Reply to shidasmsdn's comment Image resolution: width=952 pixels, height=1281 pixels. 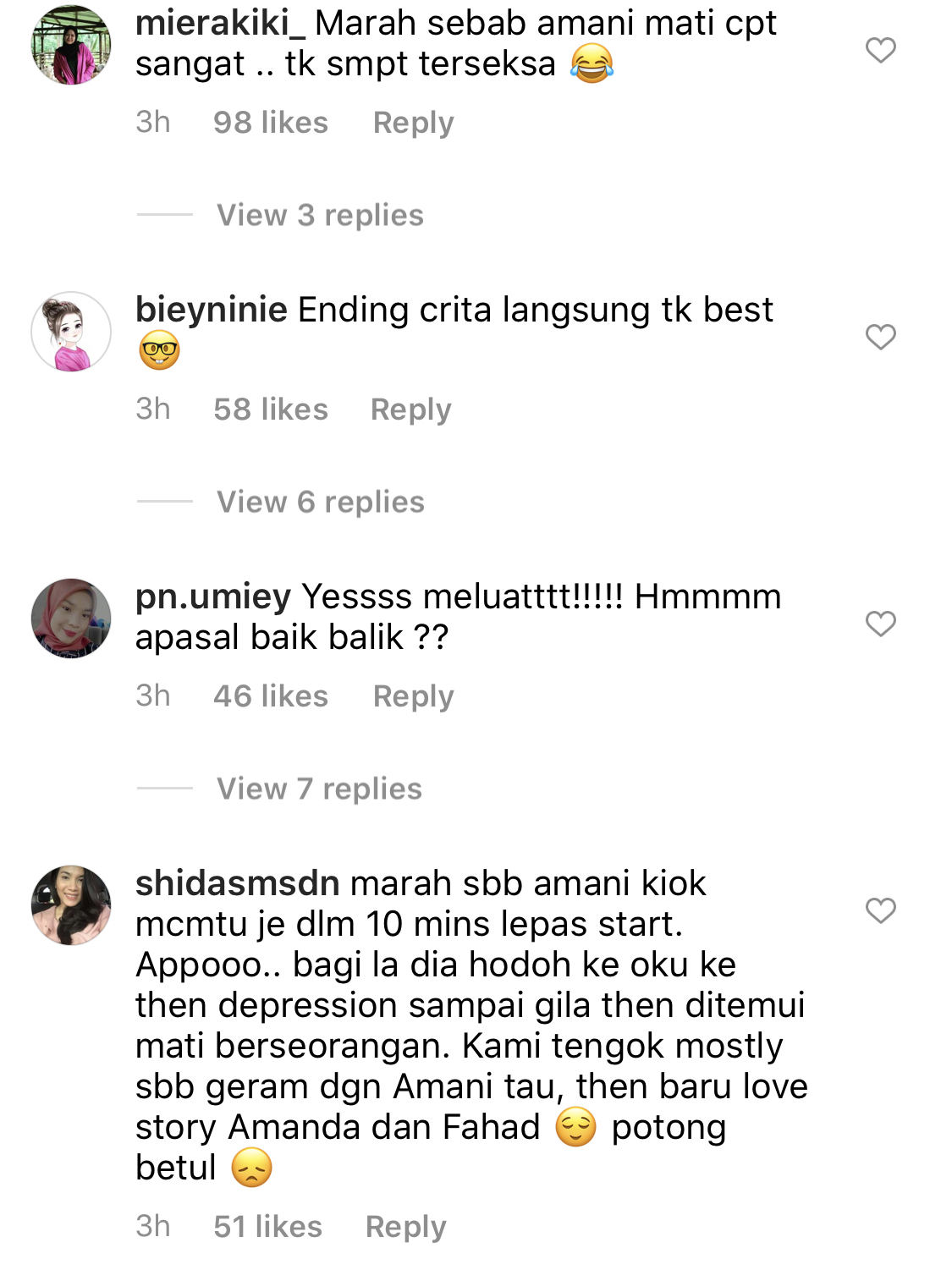pos(405,1227)
